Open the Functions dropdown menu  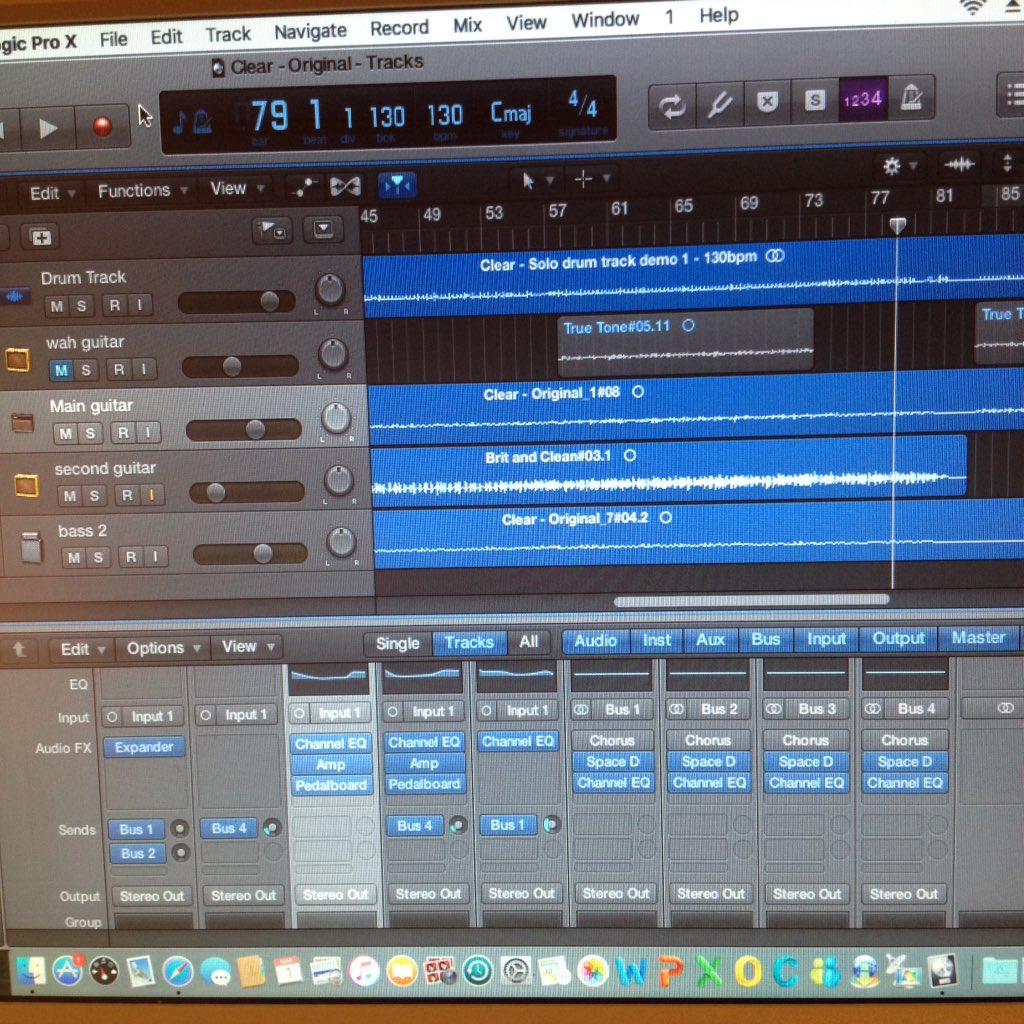(x=142, y=191)
